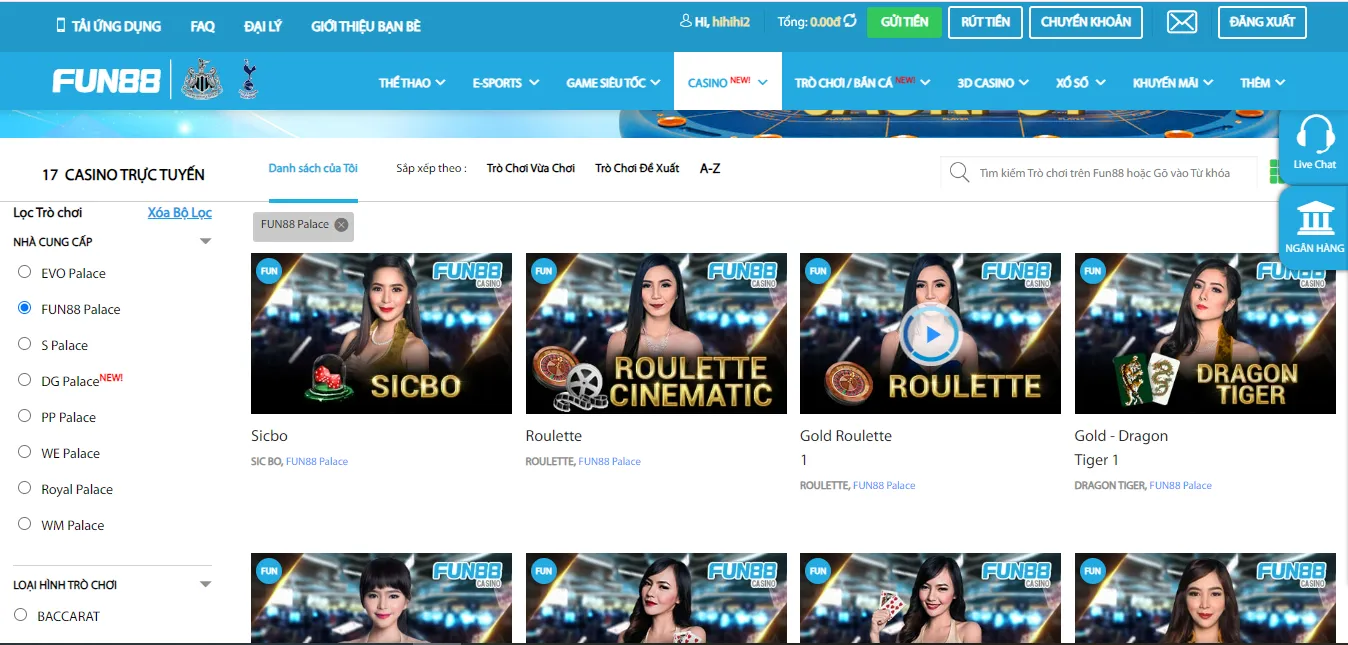
Task: Select BACCARAT game type filter
Action: pos(21,615)
